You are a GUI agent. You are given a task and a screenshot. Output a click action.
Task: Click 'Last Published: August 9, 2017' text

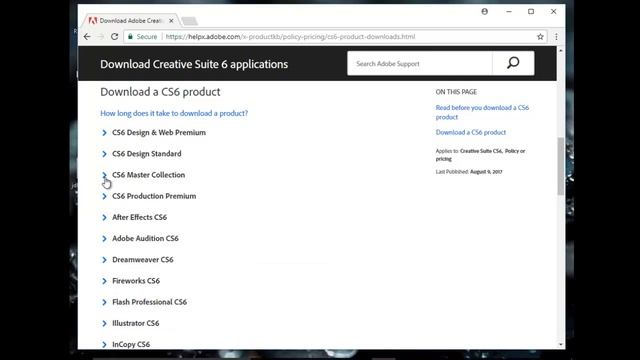click(469, 172)
